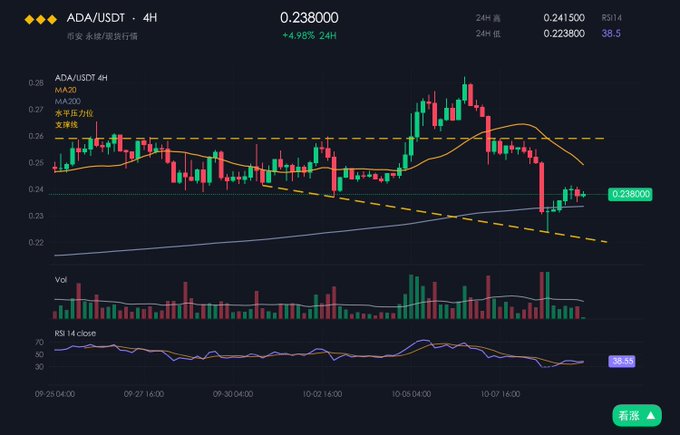Click the 币安 永续/现货行情 subtitle
The height and width of the screenshot is (435, 680).
102,36
